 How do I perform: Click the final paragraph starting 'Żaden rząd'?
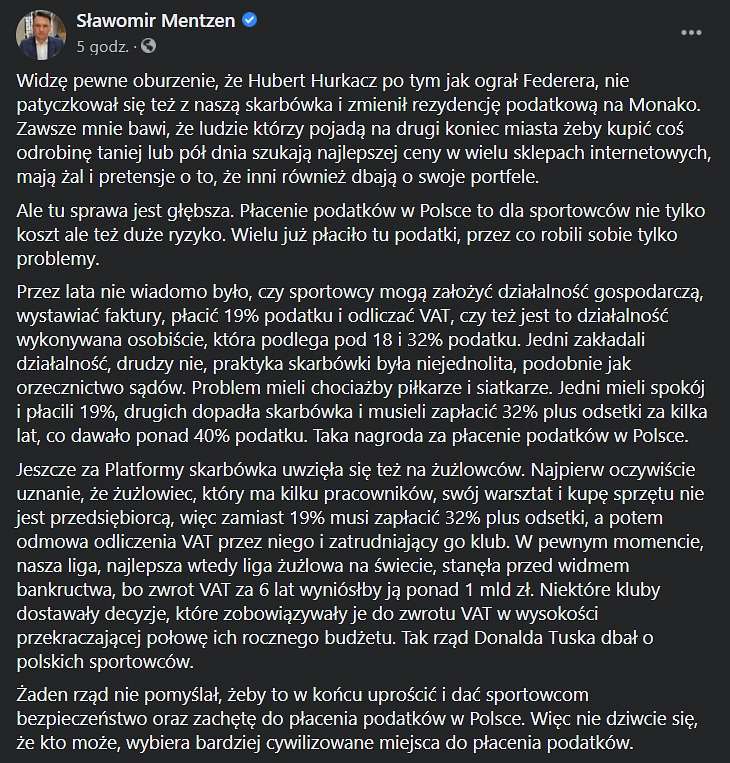357,718
